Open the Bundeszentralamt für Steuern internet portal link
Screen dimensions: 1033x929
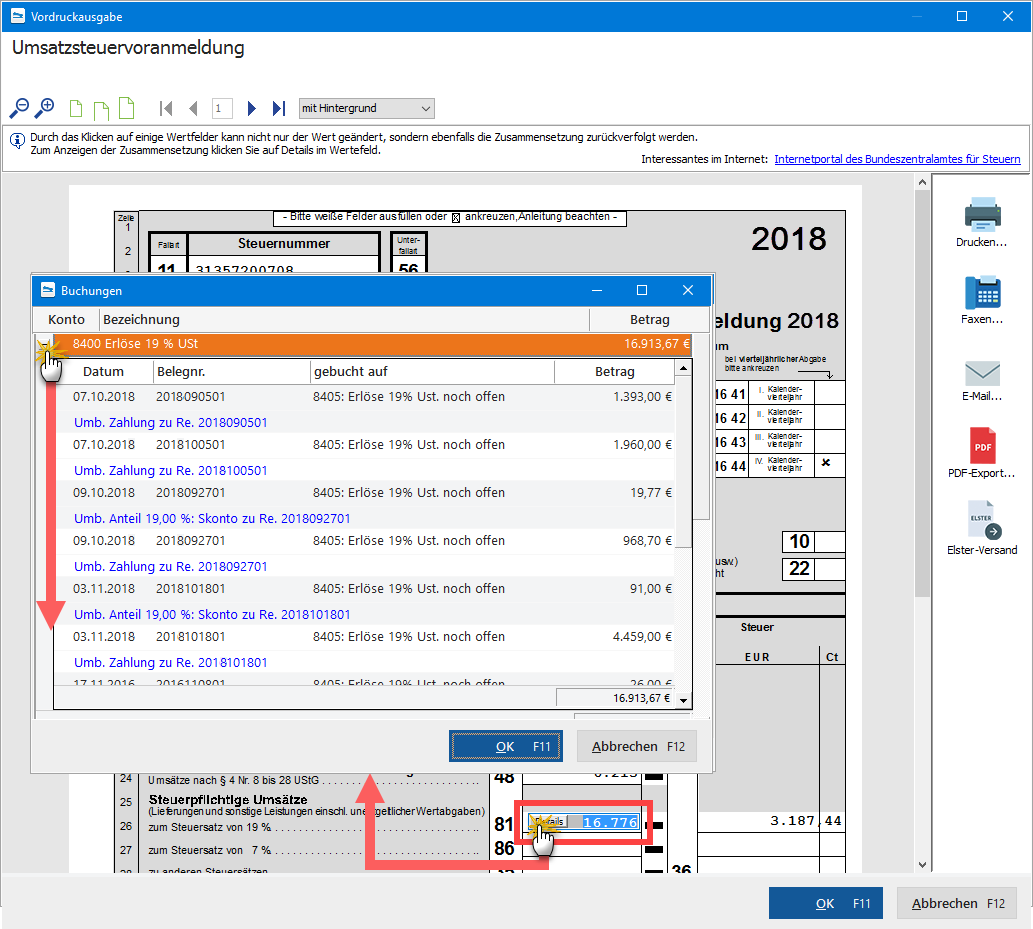tap(897, 159)
